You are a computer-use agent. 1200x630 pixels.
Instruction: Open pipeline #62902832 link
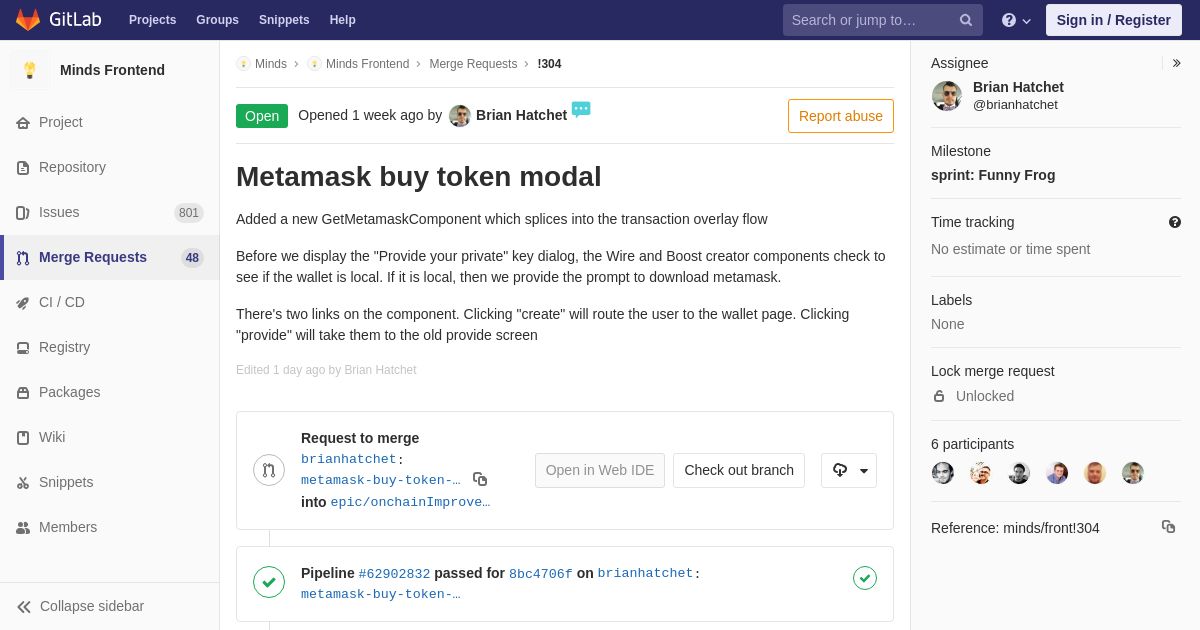point(394,574)
